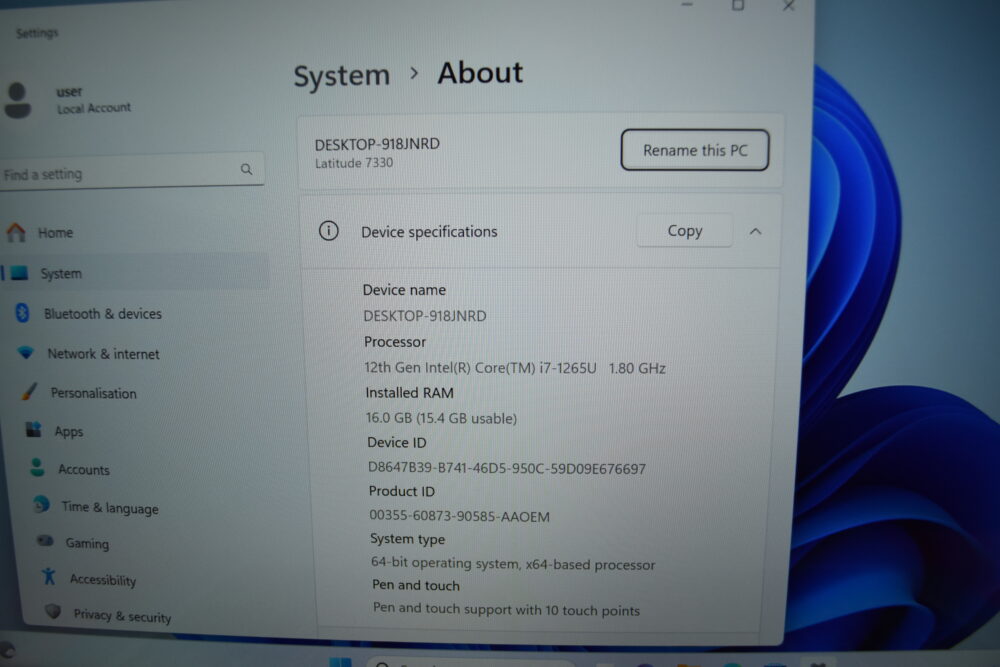Collapse the Device specifications section chevron
This screenshot has width=1000, height=667.
[x=756, y=231]
